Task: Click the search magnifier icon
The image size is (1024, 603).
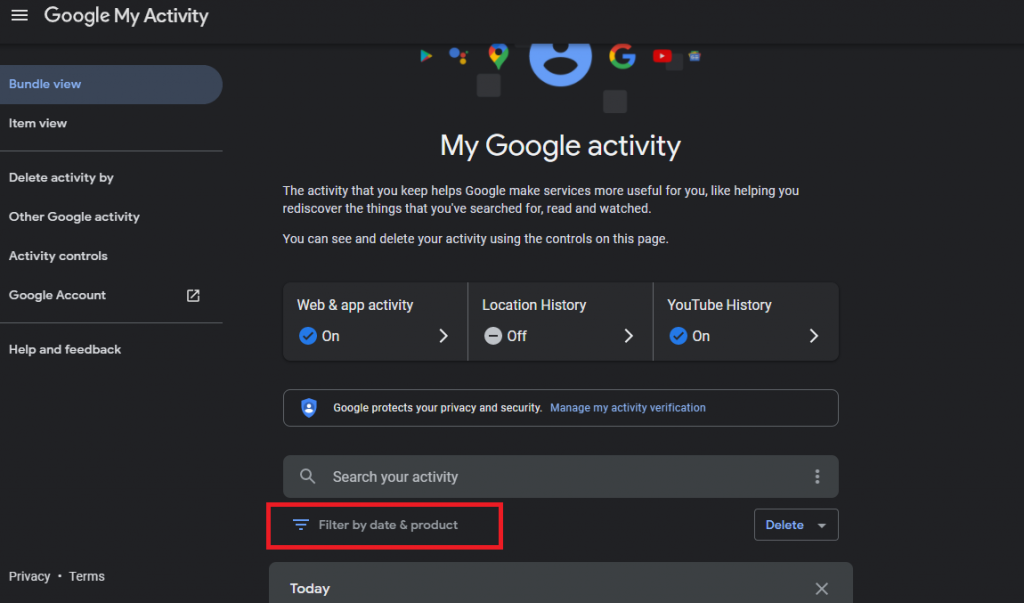Action: tap(308, 476)
